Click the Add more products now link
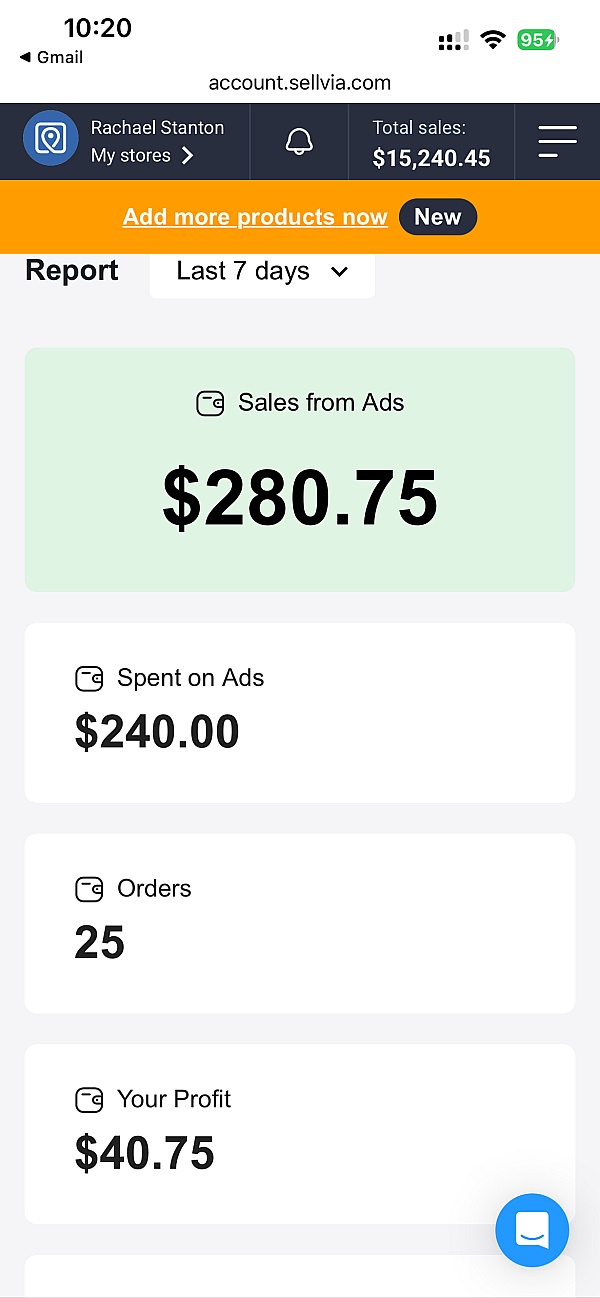Viewport: 600px width, 1298px height. coord(255,217)
